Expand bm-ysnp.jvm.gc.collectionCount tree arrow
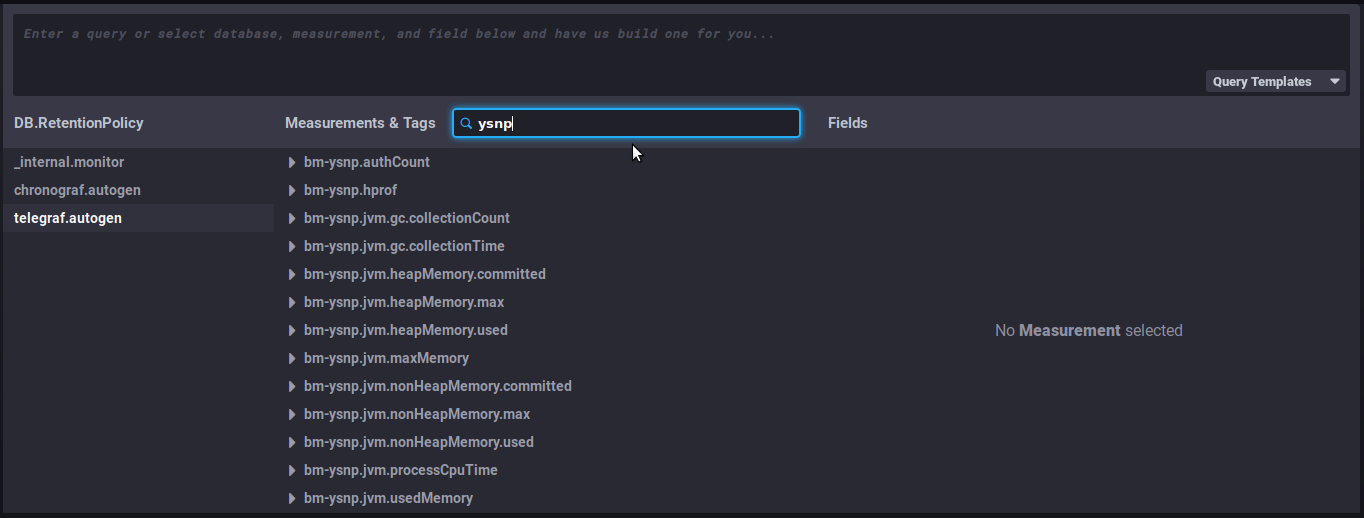Screen dimensions: 1364x518 [x=292, y=218]
